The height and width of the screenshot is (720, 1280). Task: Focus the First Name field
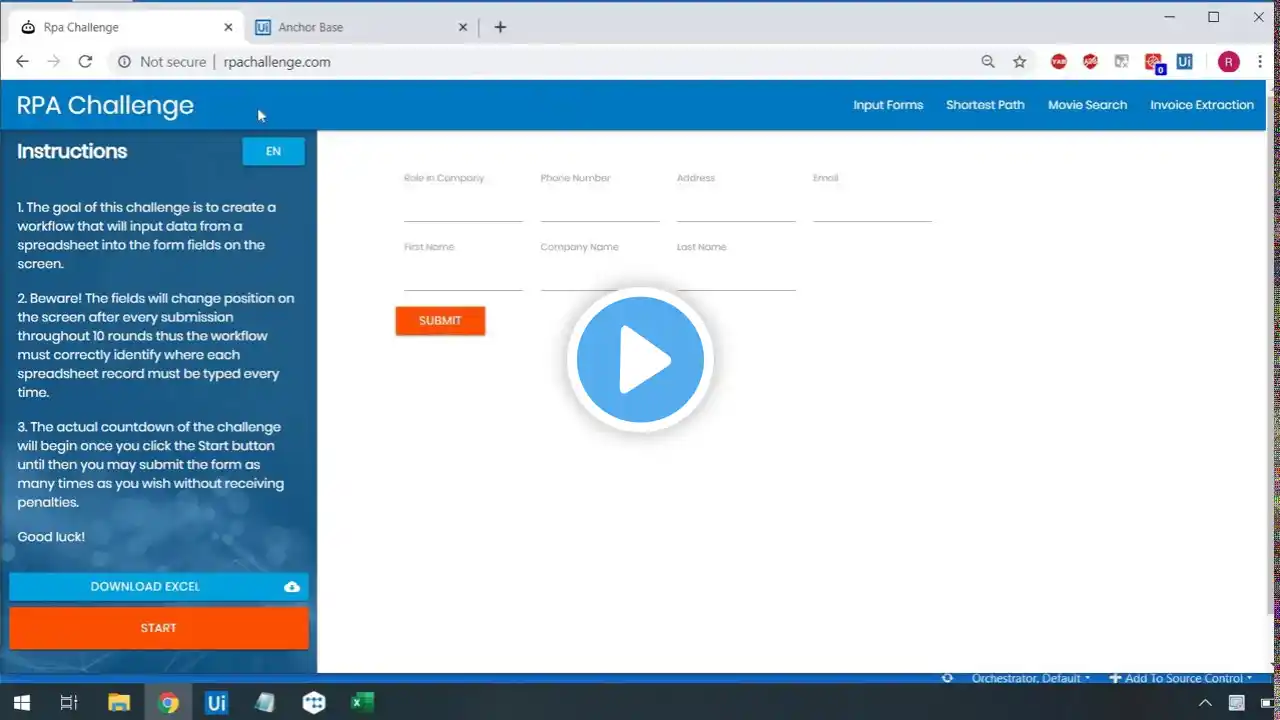pyautogui.click(x=463, y=277)
